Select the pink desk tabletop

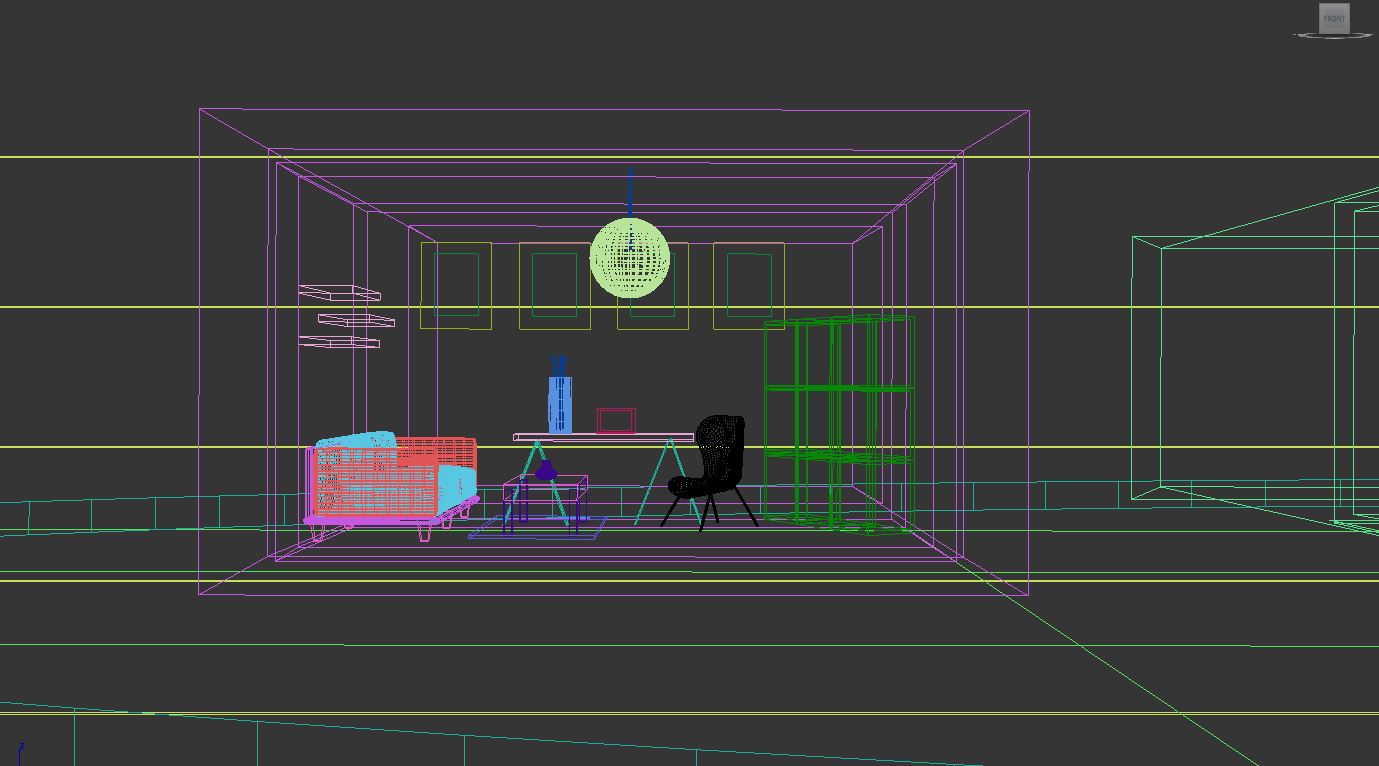click(603, 438)
